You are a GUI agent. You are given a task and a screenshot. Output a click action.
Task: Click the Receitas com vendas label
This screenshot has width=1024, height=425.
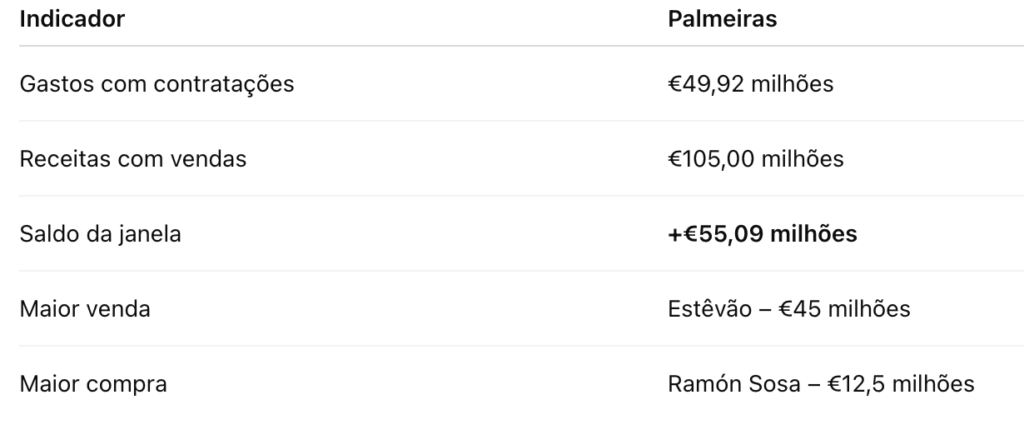(x=133, y=159)
